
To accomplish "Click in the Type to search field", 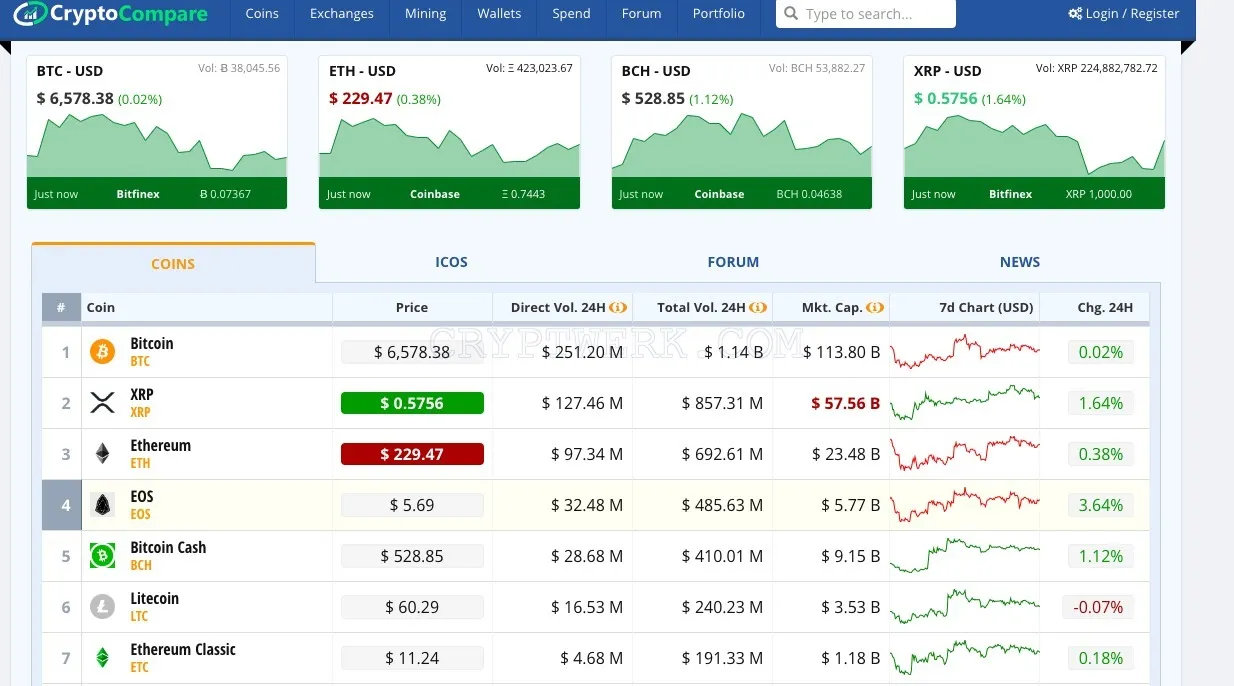I will click(866, 14).
